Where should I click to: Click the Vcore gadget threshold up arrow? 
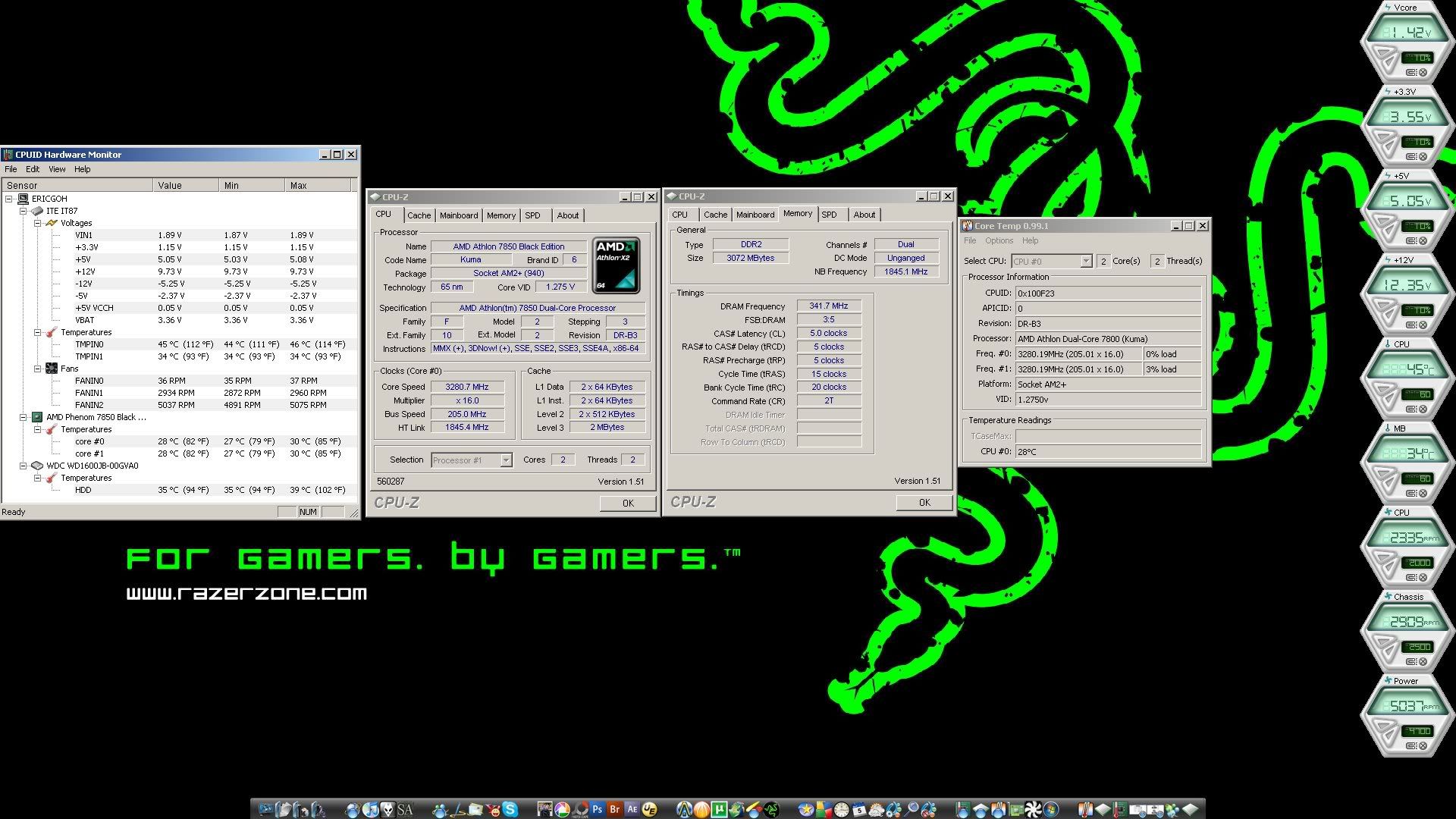pyautogui.click(x=1383, y=52)
